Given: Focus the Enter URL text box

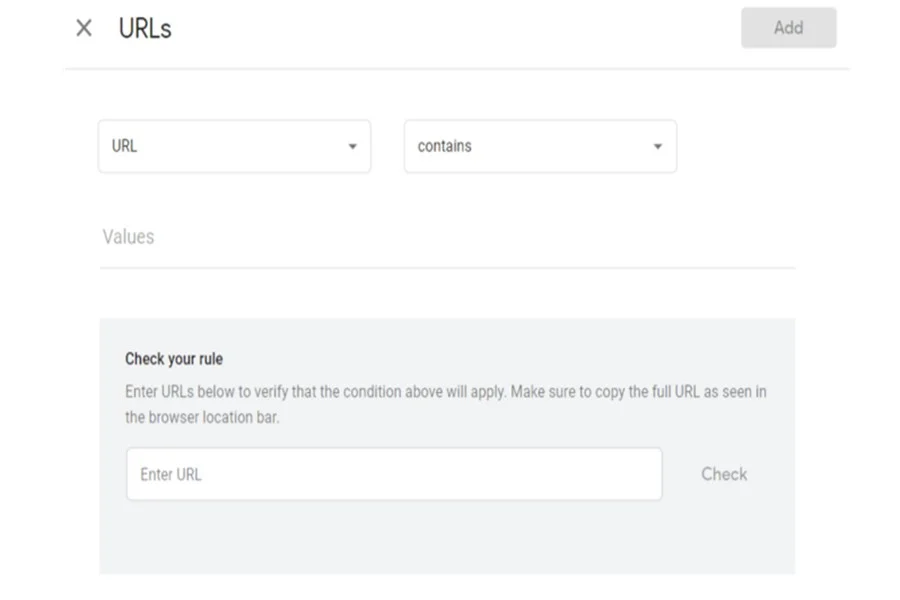Looking at the screenshot, I should (394, 474).
